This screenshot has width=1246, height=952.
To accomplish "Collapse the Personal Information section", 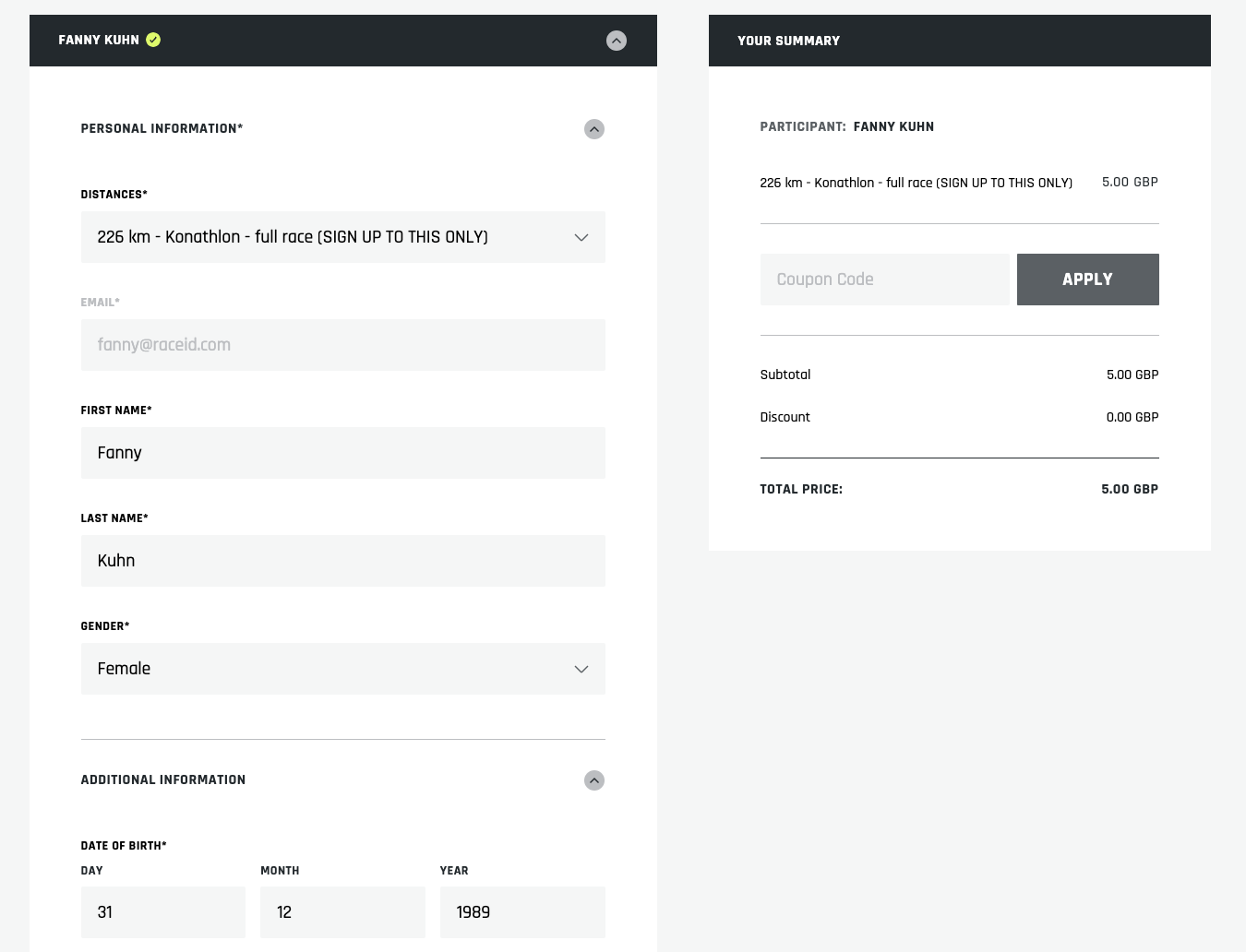I will click(x=594, y=129).
